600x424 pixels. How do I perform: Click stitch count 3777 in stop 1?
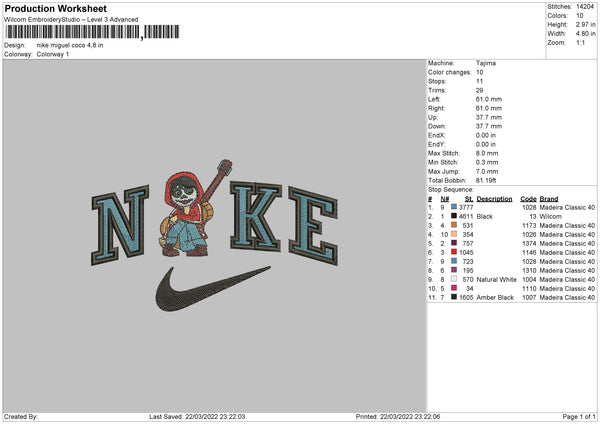466,207
